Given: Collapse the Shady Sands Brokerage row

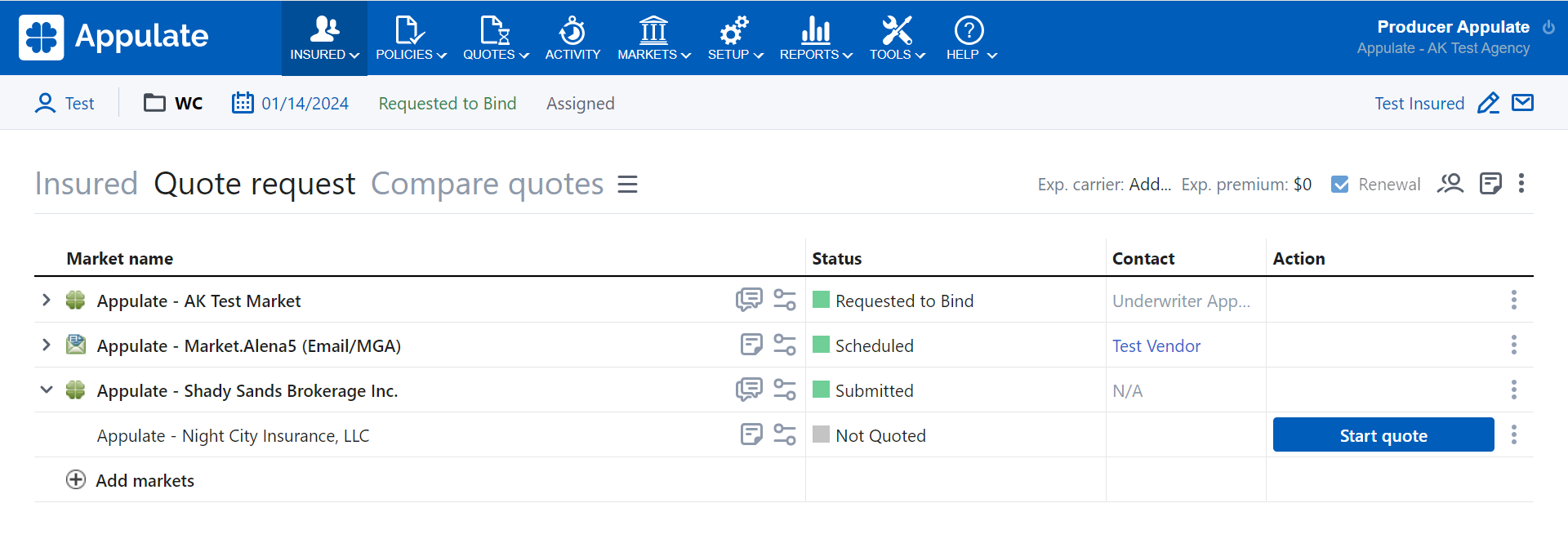Looking at the screenshot, I should [x=47, y=390].
